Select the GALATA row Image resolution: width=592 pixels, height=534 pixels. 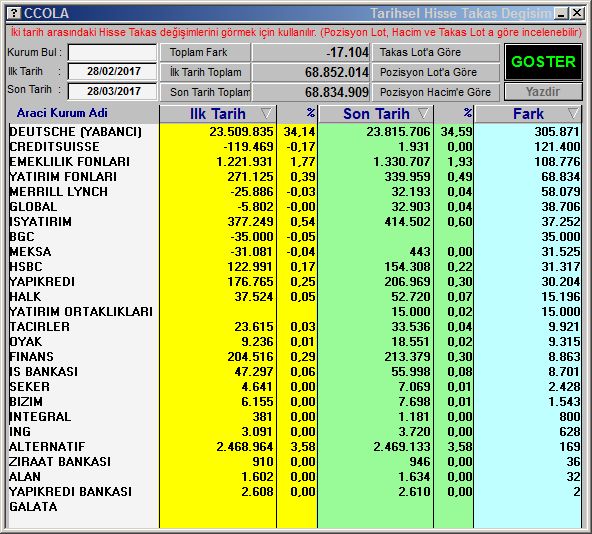(294, 507)
